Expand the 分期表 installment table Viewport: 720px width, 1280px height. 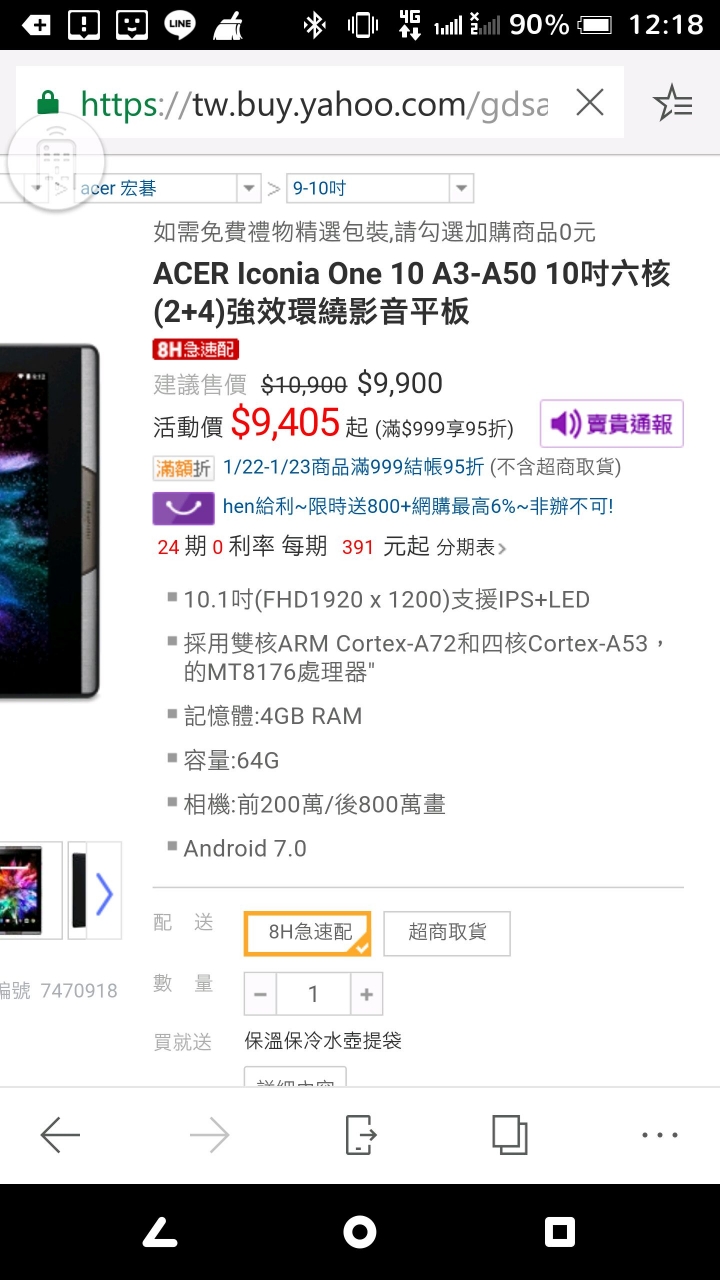point(472,548)
